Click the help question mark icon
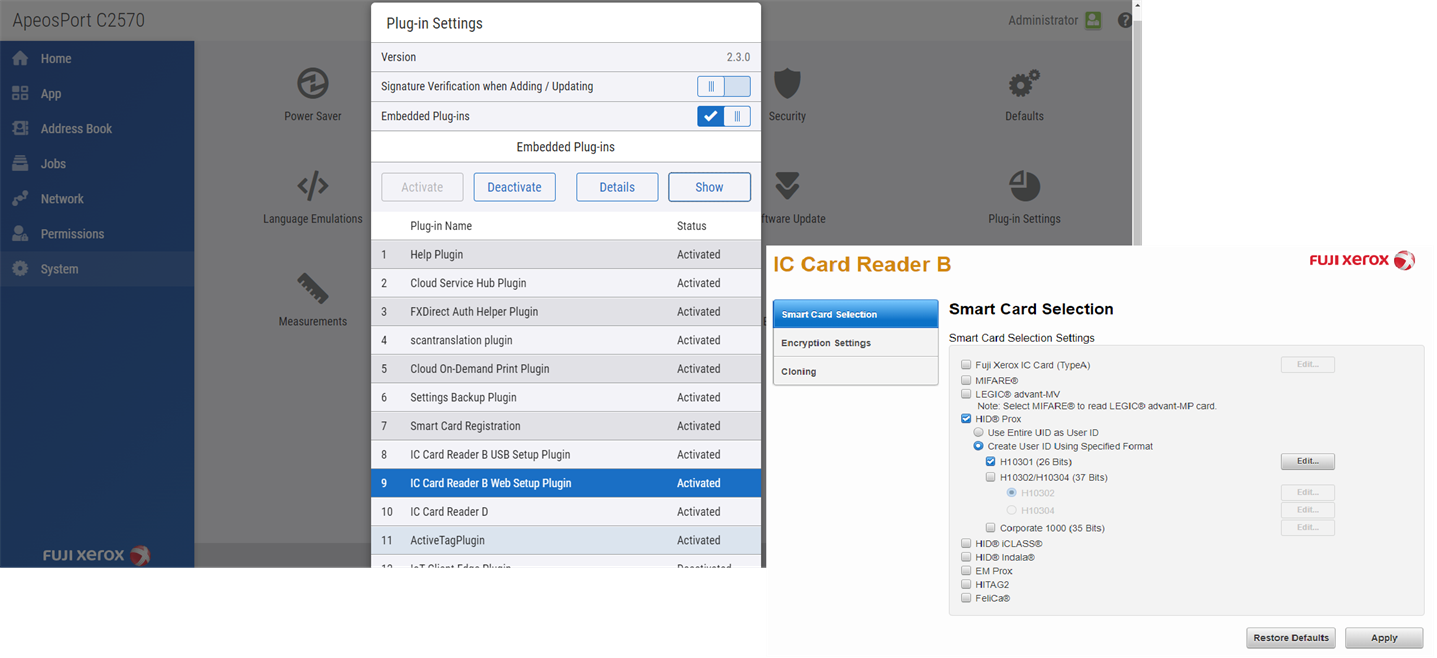Image resolution: width=1437 pixels, height=658 pixels. tap(1125, 20)
